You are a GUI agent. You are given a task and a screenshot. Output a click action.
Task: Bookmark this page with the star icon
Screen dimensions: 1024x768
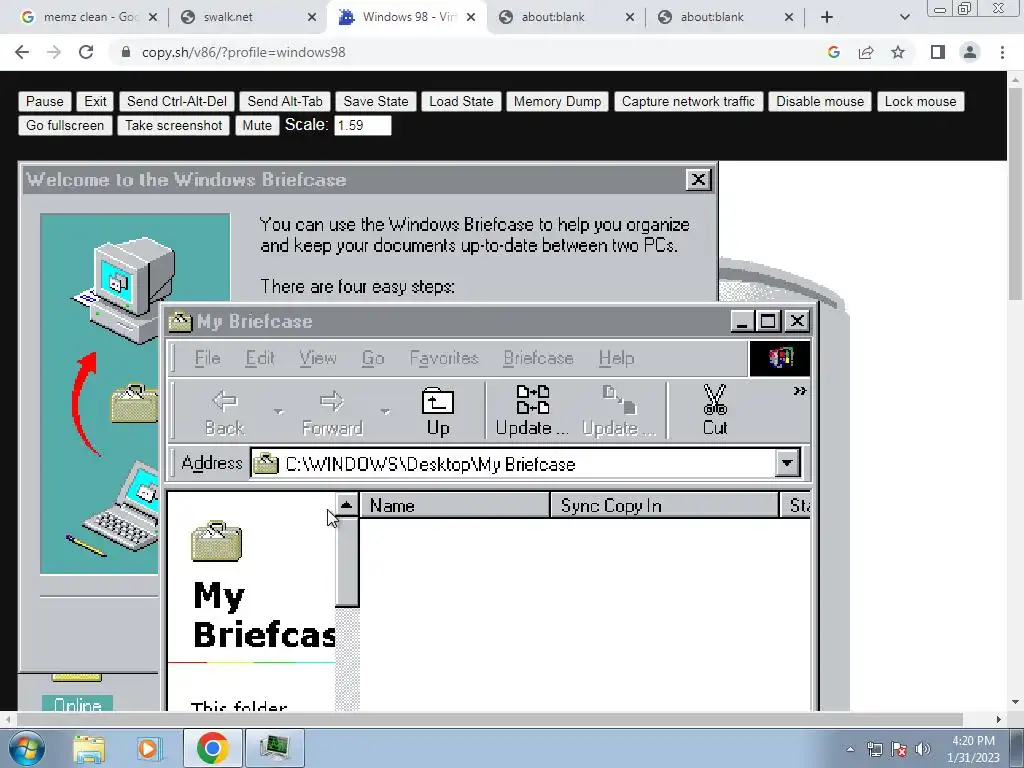point(898,52)
